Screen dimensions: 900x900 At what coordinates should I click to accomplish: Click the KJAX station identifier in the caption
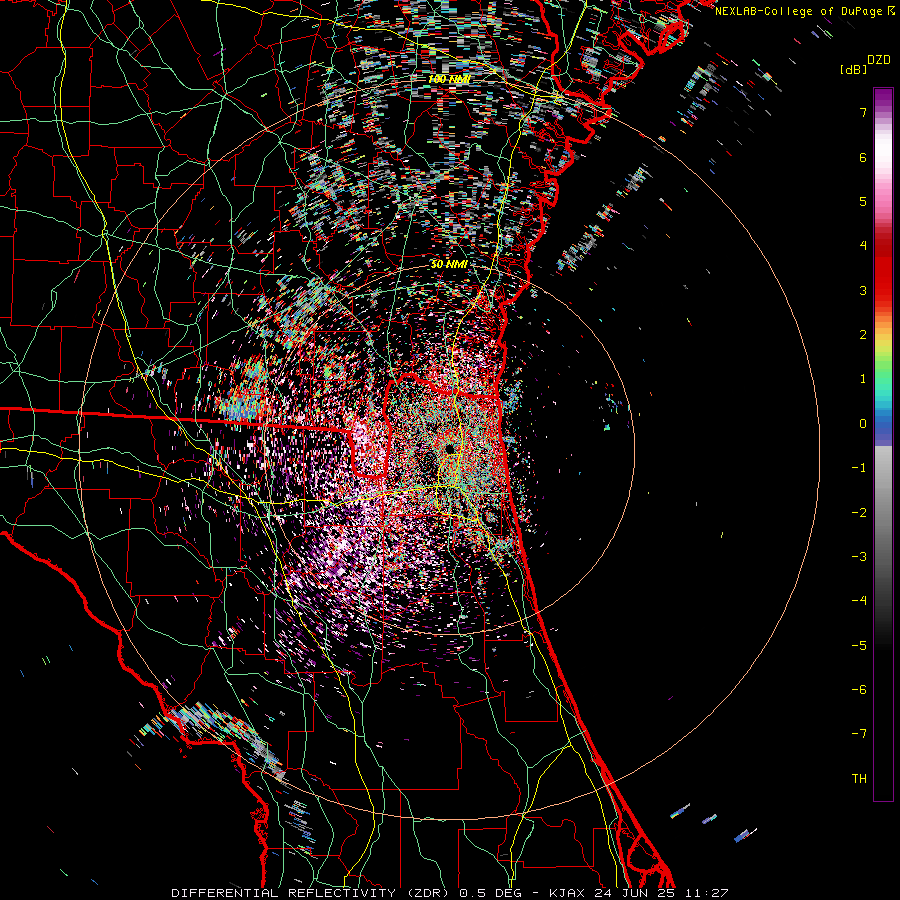click(x=567, y=893)
